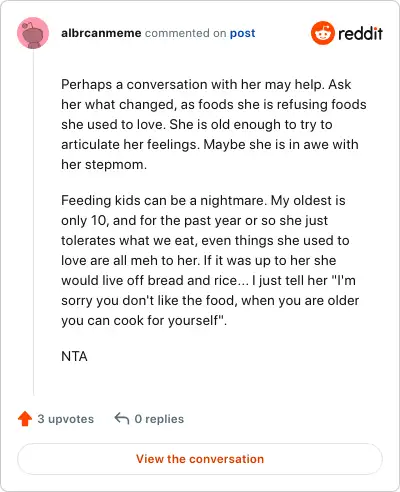Visit the albrcanmeme user profile name

coord(101,33)
